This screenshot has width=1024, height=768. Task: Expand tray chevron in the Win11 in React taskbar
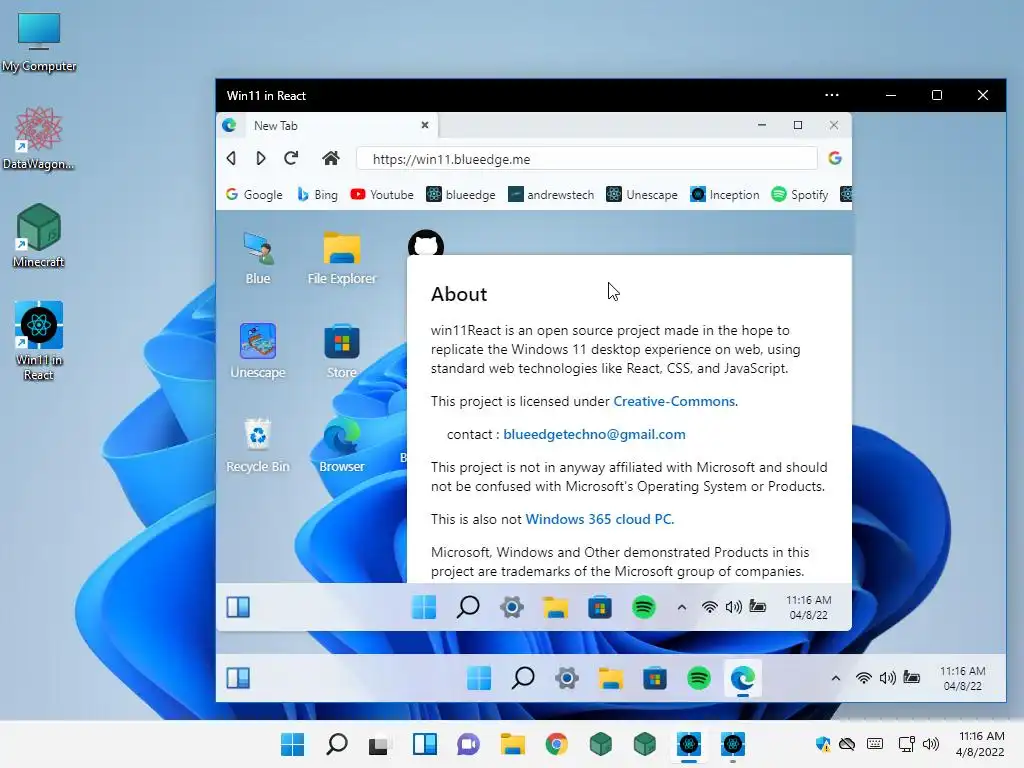coord(836,678)
